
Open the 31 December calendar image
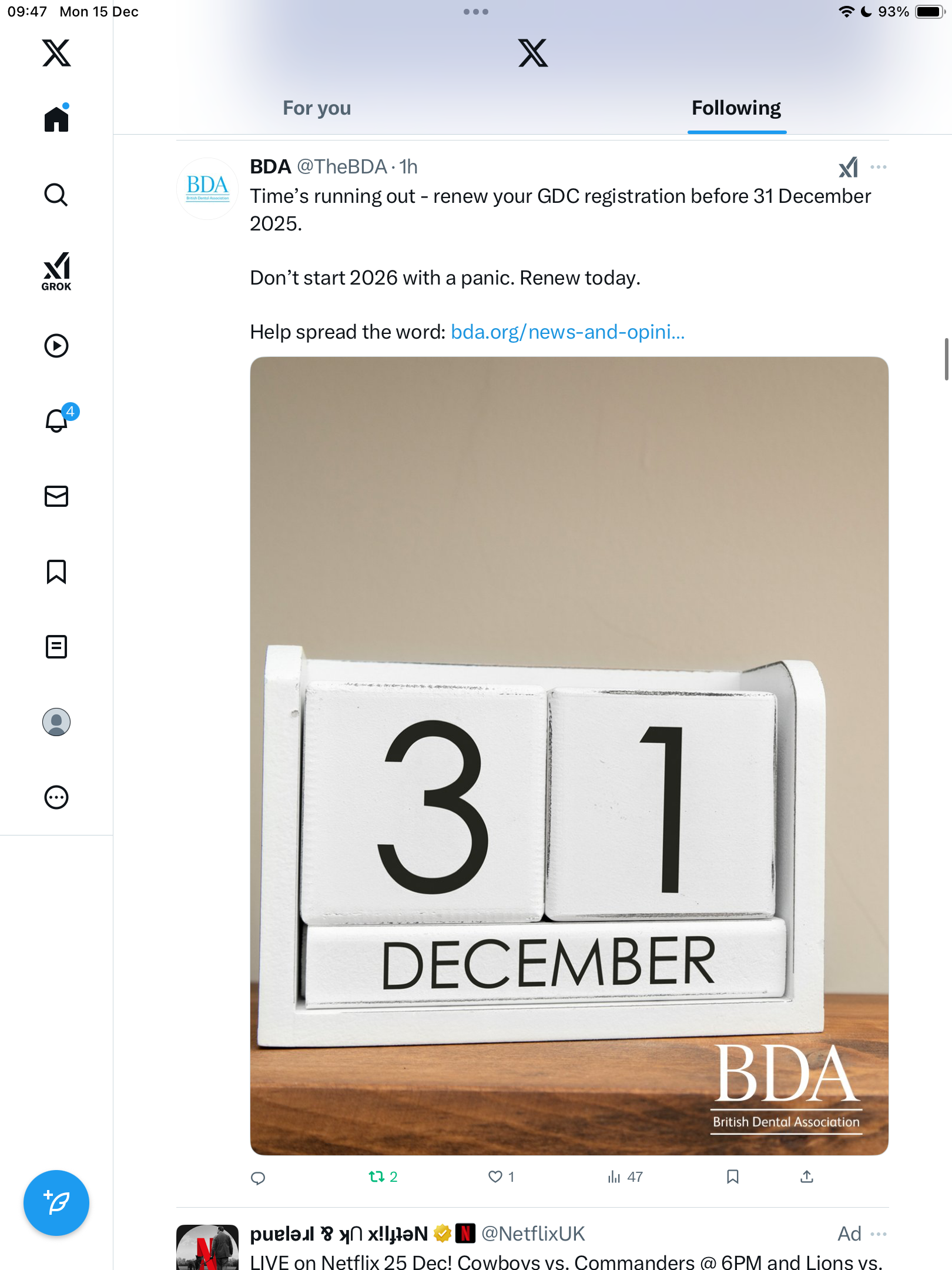click(569, 756)
